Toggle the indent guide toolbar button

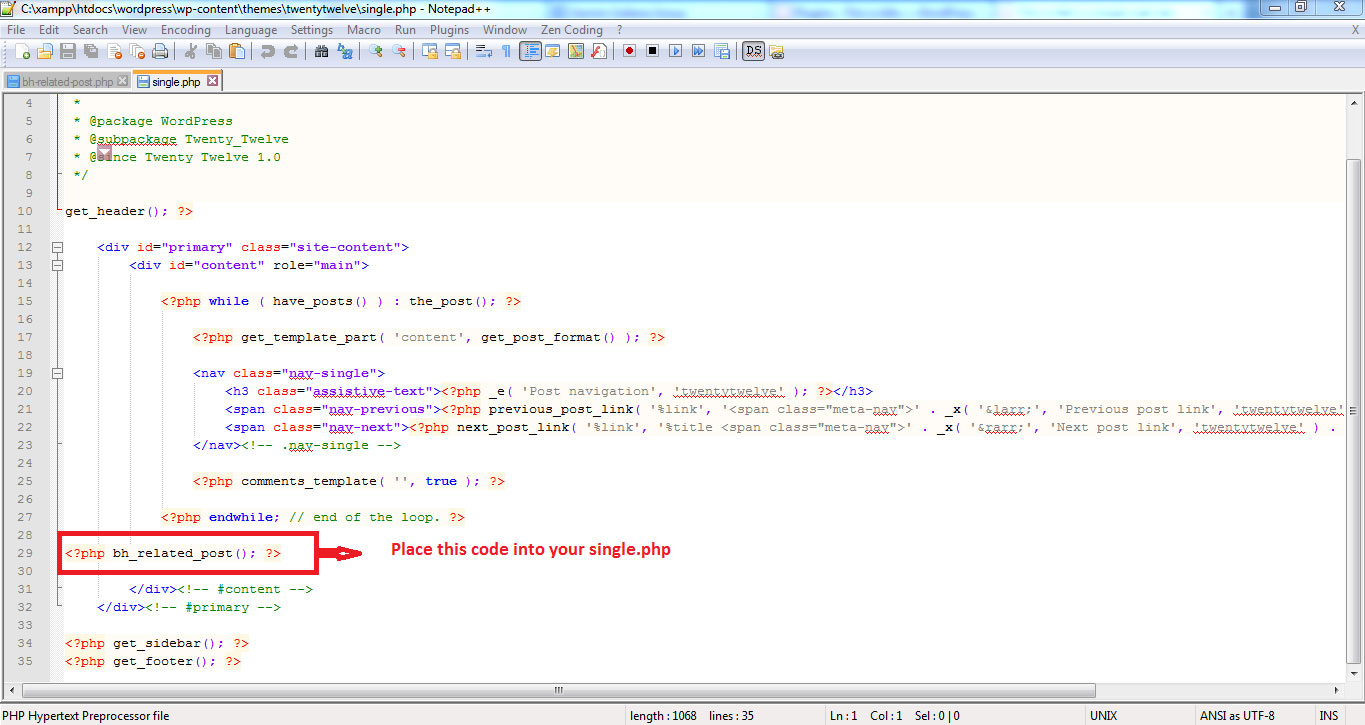(530, 51)
